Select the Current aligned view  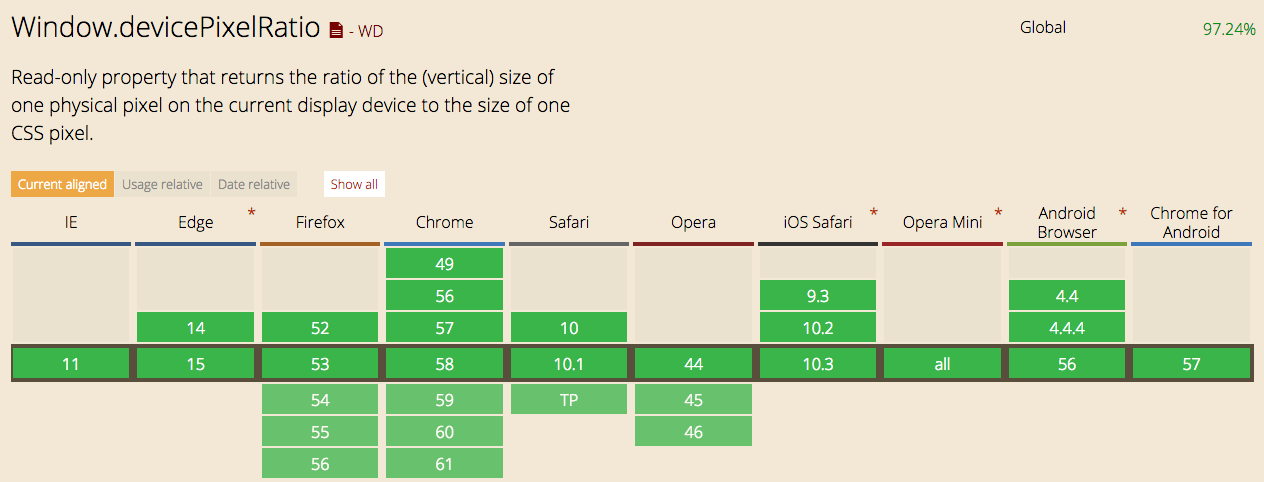click(x=62, y=184)
